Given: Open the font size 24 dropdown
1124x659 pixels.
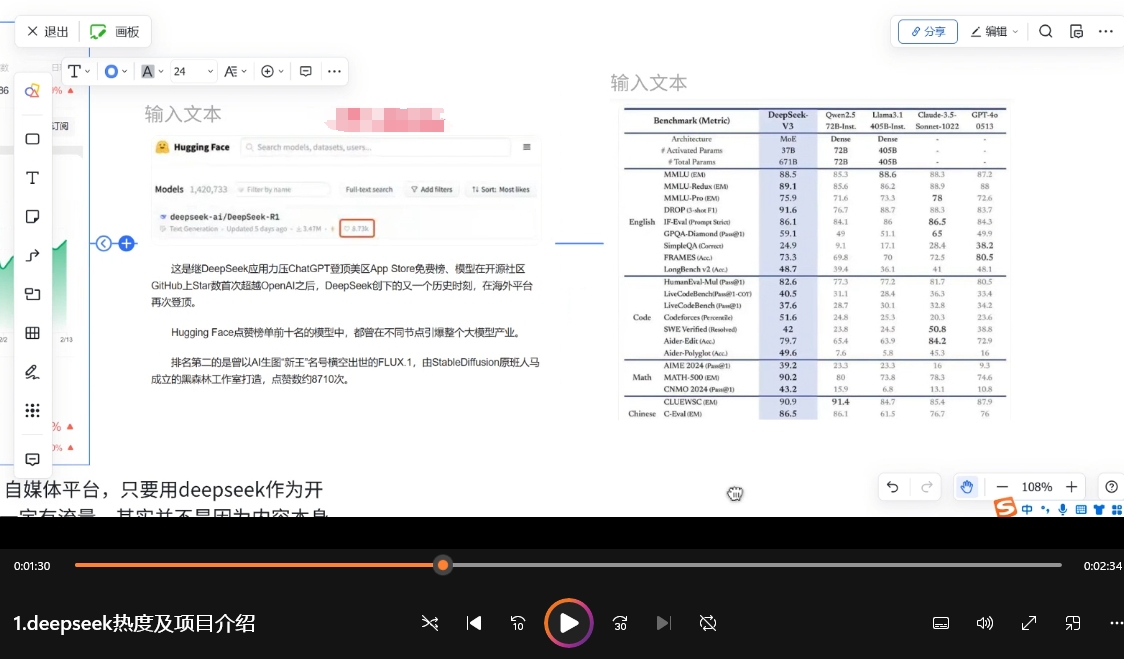Looking at the screenshot, I should coord(193,71).
